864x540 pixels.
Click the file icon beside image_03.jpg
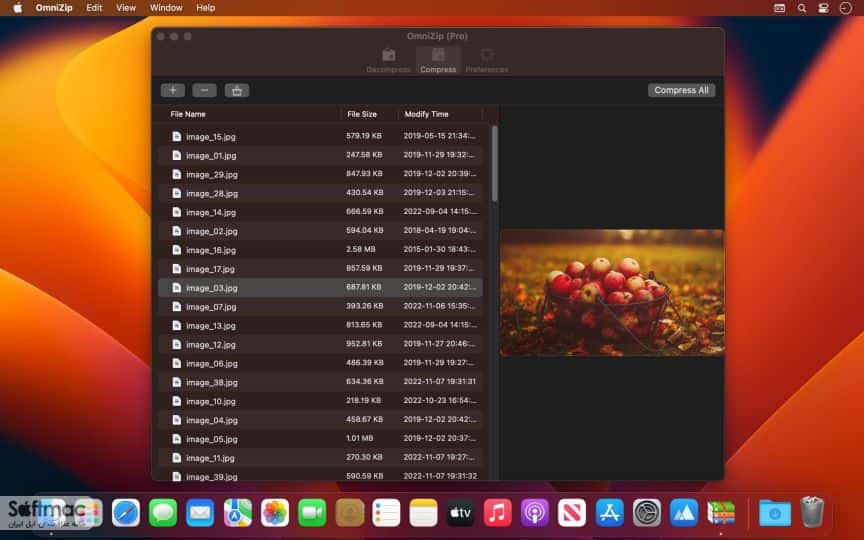point(176,288)
